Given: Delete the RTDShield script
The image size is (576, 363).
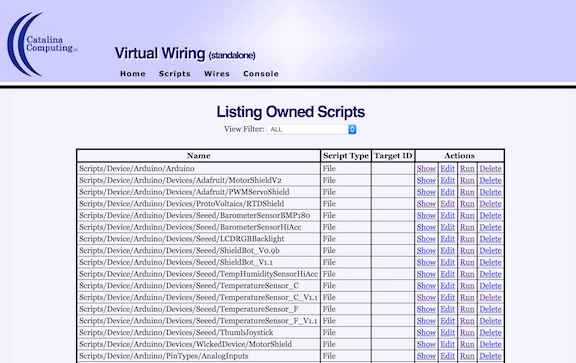Looking at the screenshot, I should pos(490,204).
